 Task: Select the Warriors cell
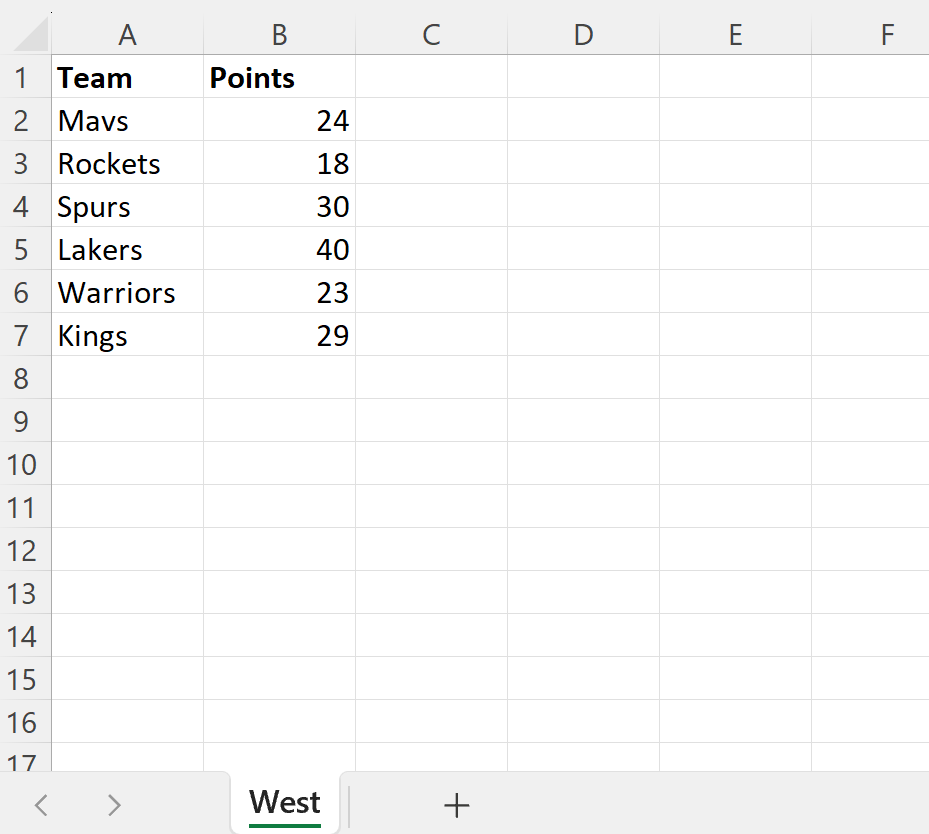click(127, 293)
